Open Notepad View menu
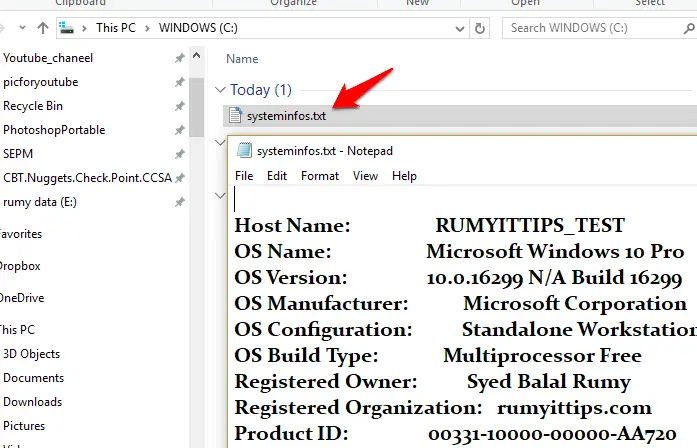Viewport: 697px width, 448px height. (x=365, y=176)
